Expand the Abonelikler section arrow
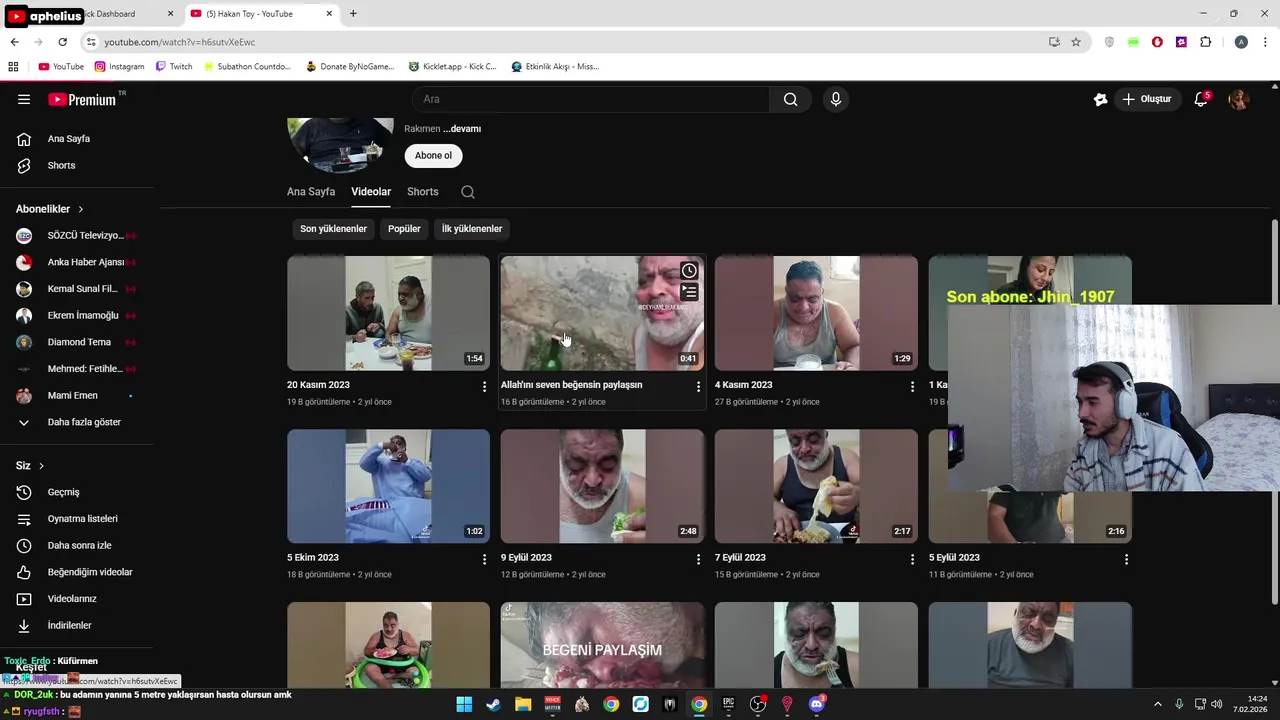 (x=81, y=209)
